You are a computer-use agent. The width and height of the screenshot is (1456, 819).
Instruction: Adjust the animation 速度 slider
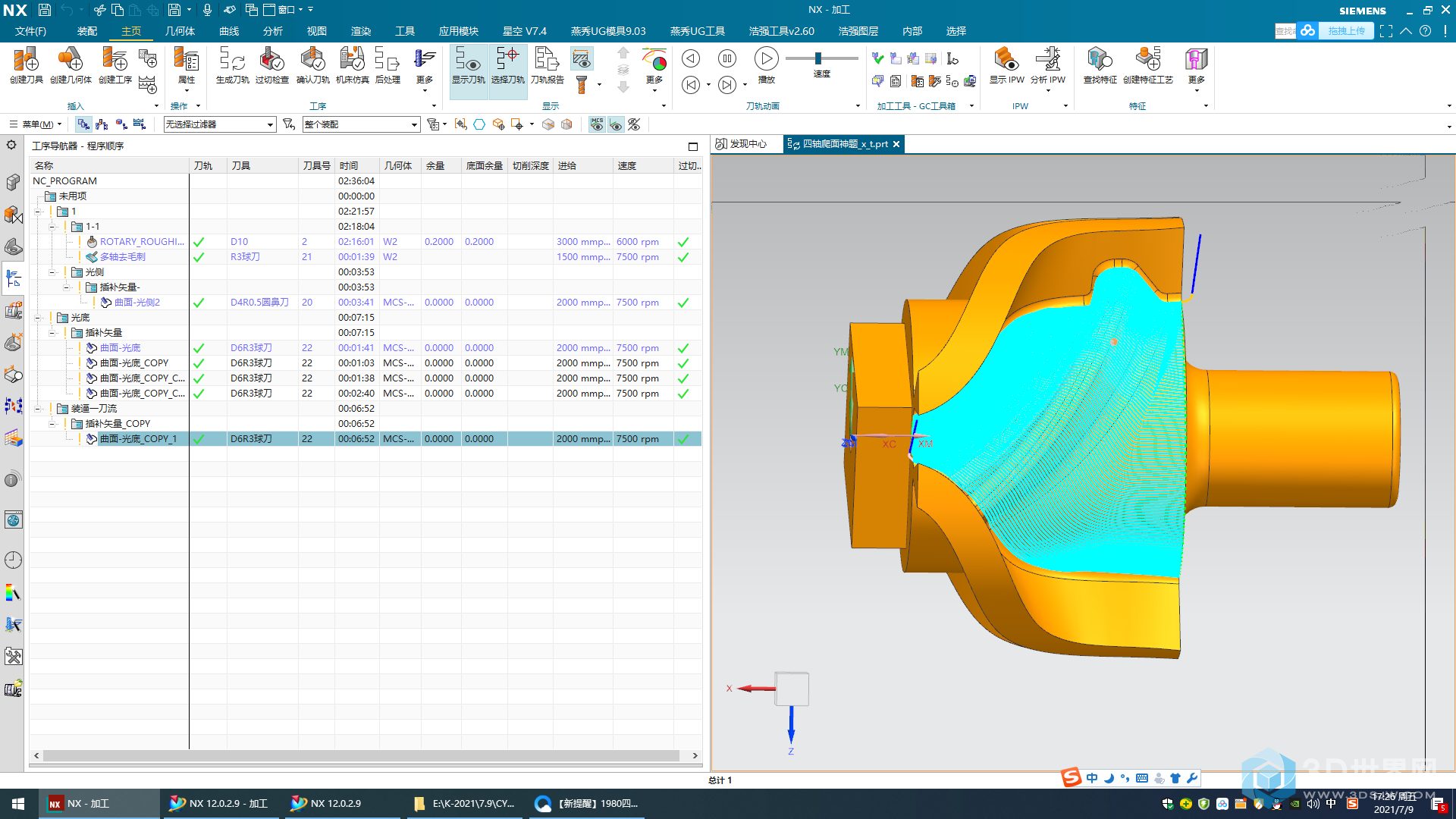817,58
